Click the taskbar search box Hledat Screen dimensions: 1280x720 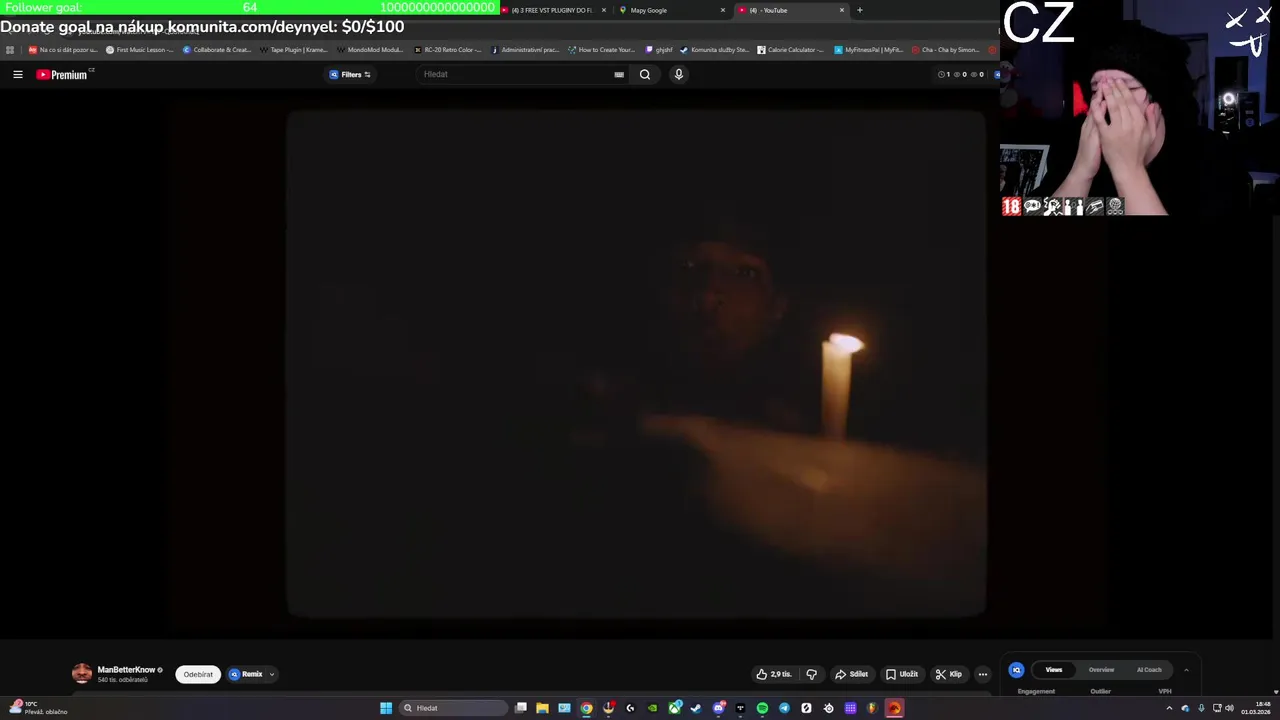(453, 708)
